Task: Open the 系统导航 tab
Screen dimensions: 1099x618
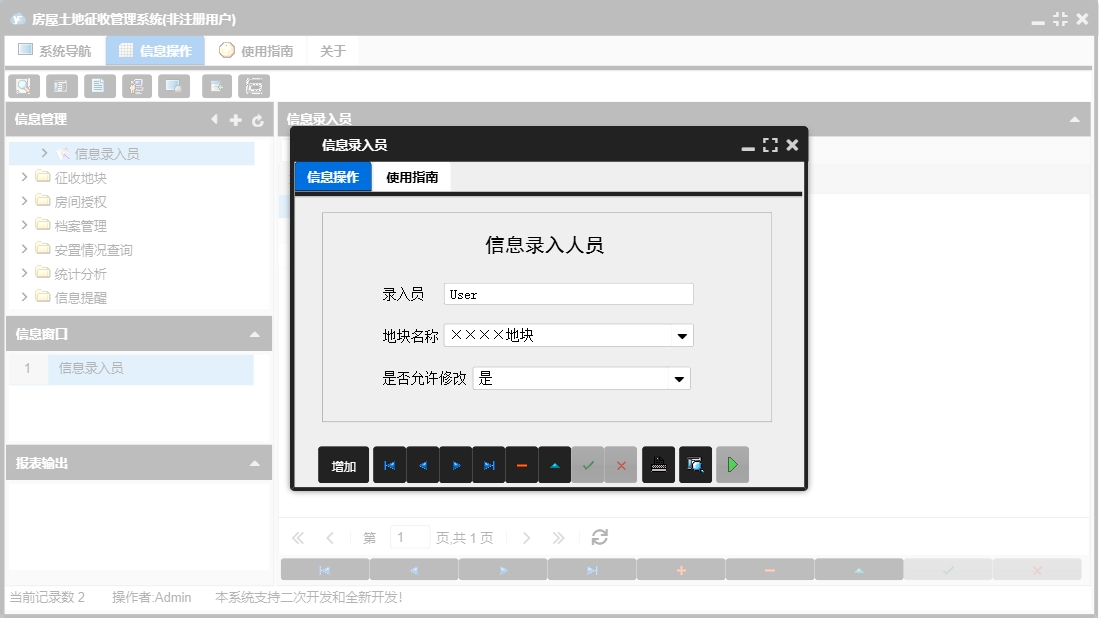Action: [55, 49]
